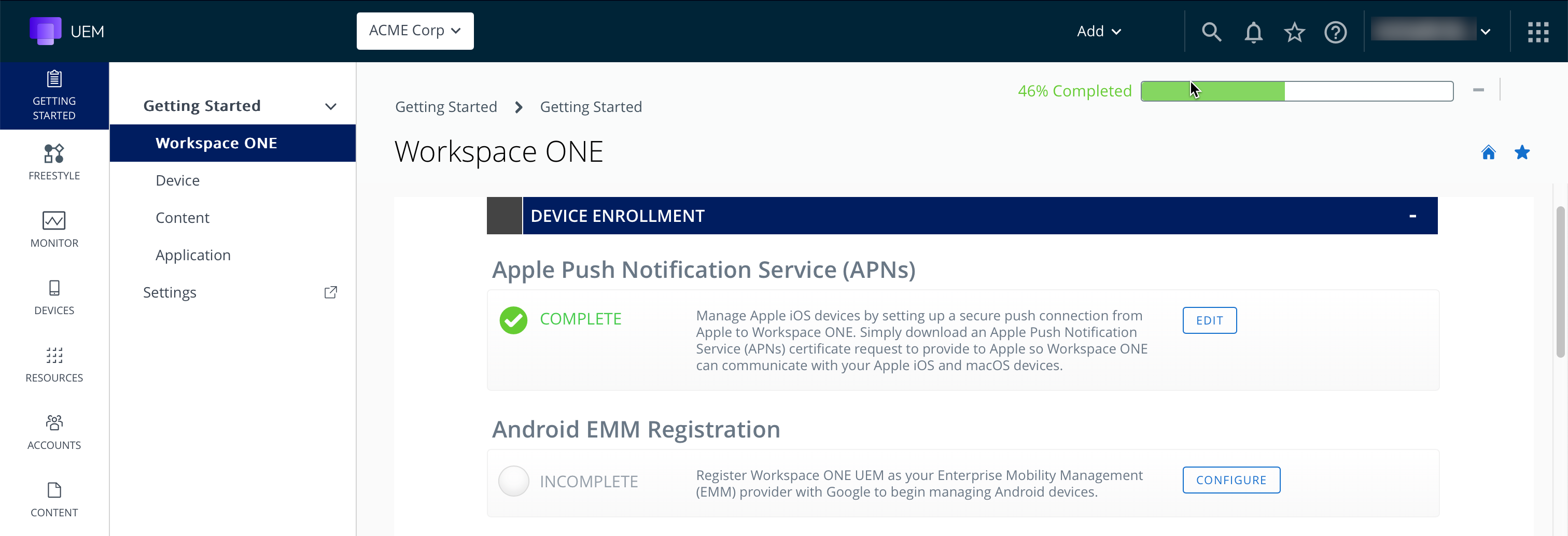Click the 46% completed progress bar
This screenshot has width=1568, height=536.
tap(1296, 91)
